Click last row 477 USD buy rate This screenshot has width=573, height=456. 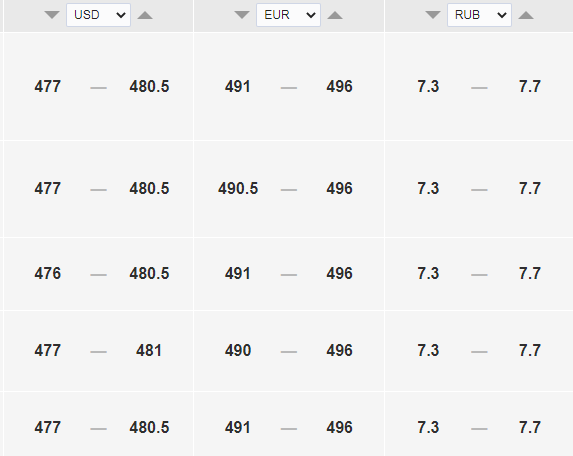48,428
